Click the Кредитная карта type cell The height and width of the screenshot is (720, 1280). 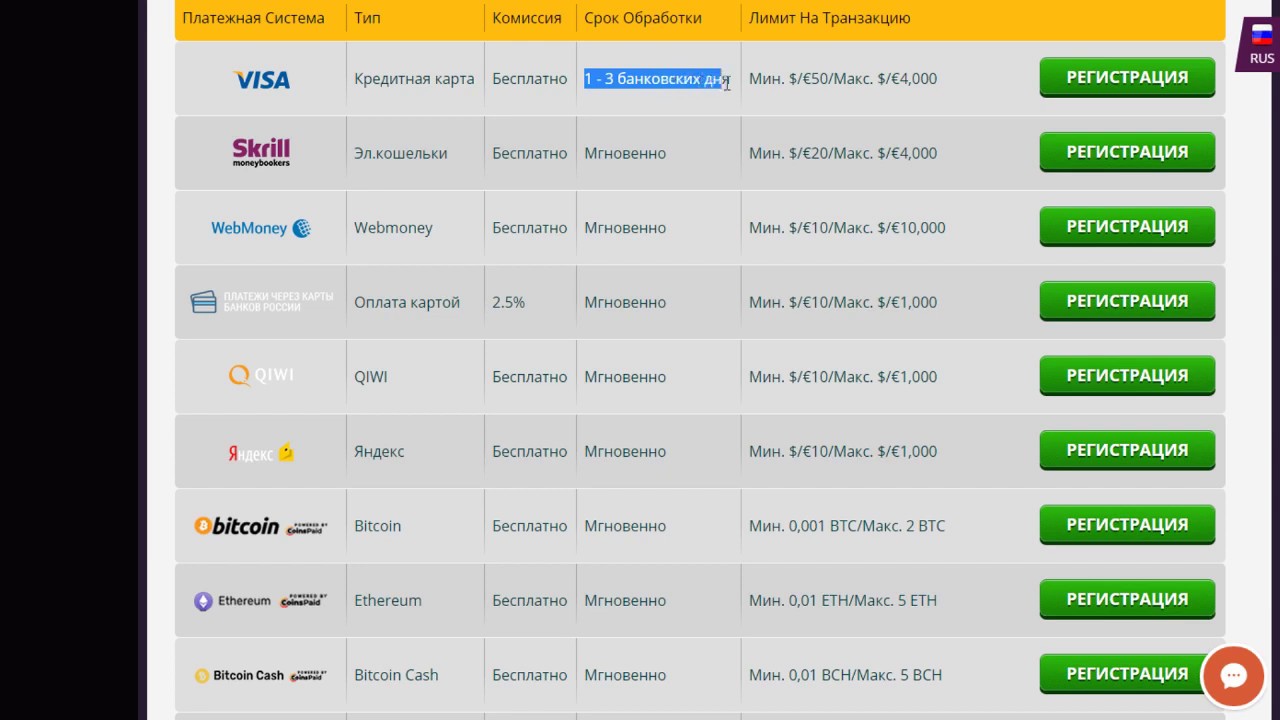pos(414,79)
